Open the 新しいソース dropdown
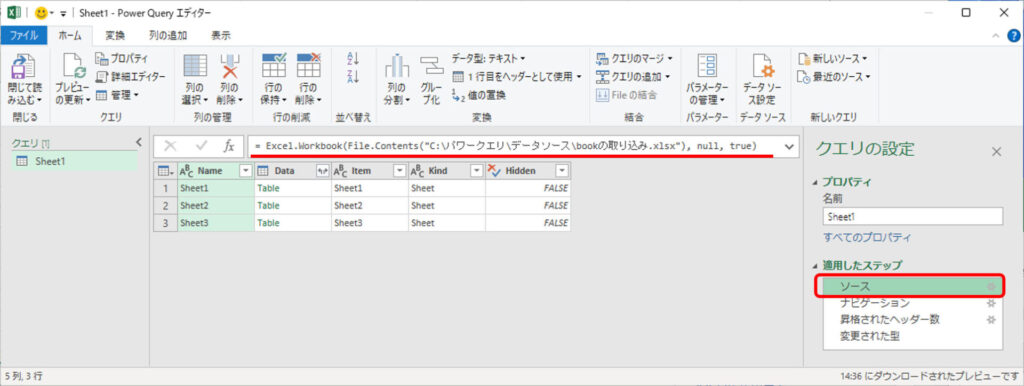 tap(833, 59)
